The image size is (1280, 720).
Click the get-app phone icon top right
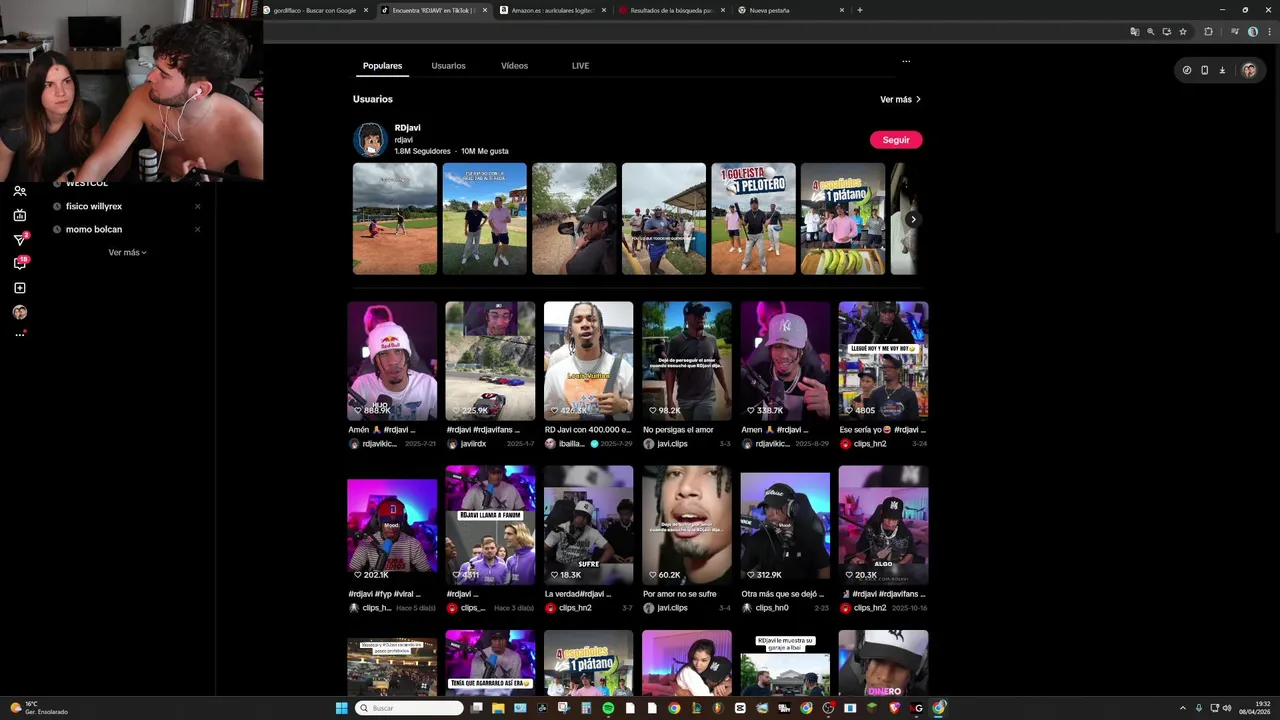tap(1204, 70)
